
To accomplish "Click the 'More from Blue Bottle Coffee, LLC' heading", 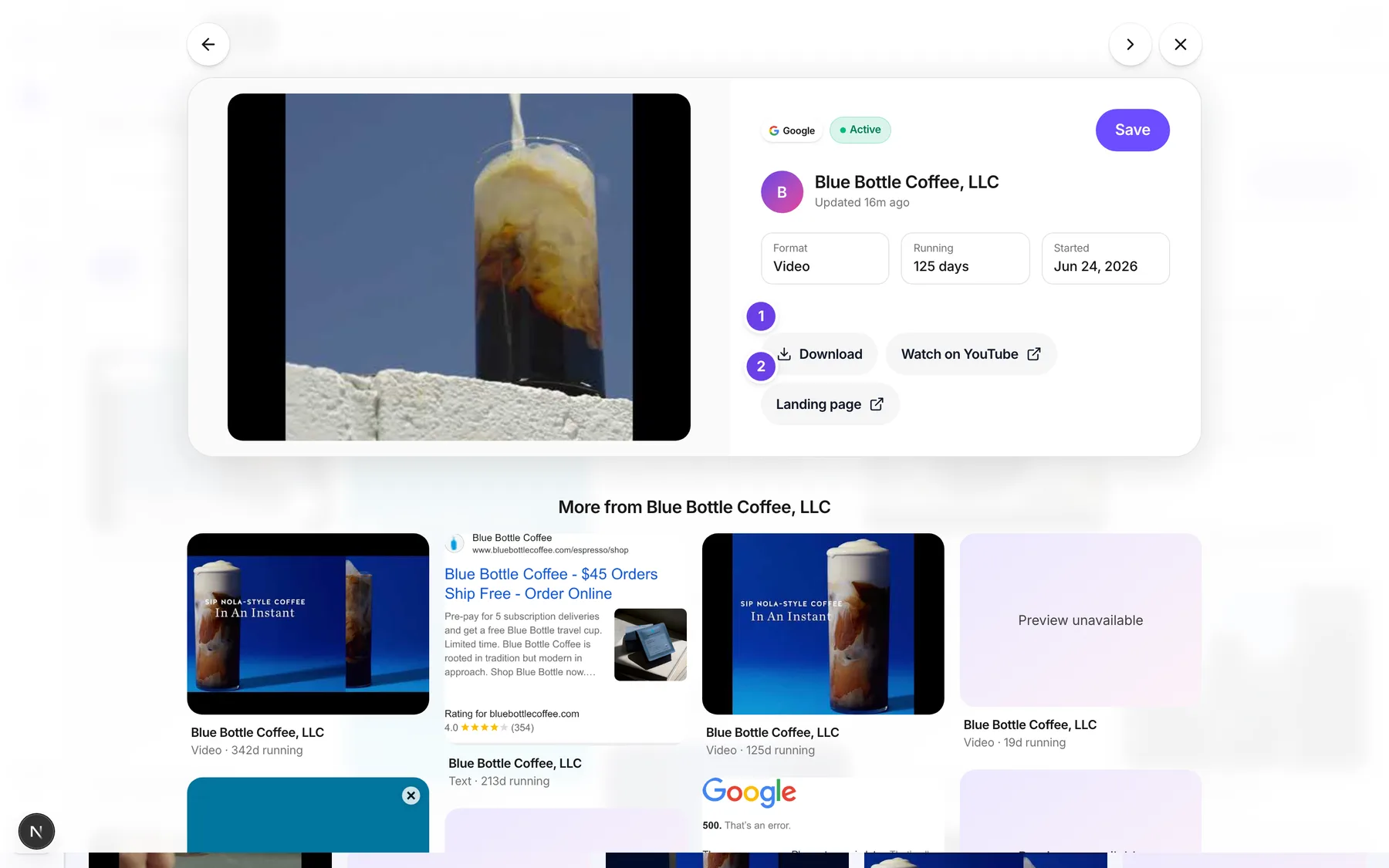I will 694,507.
